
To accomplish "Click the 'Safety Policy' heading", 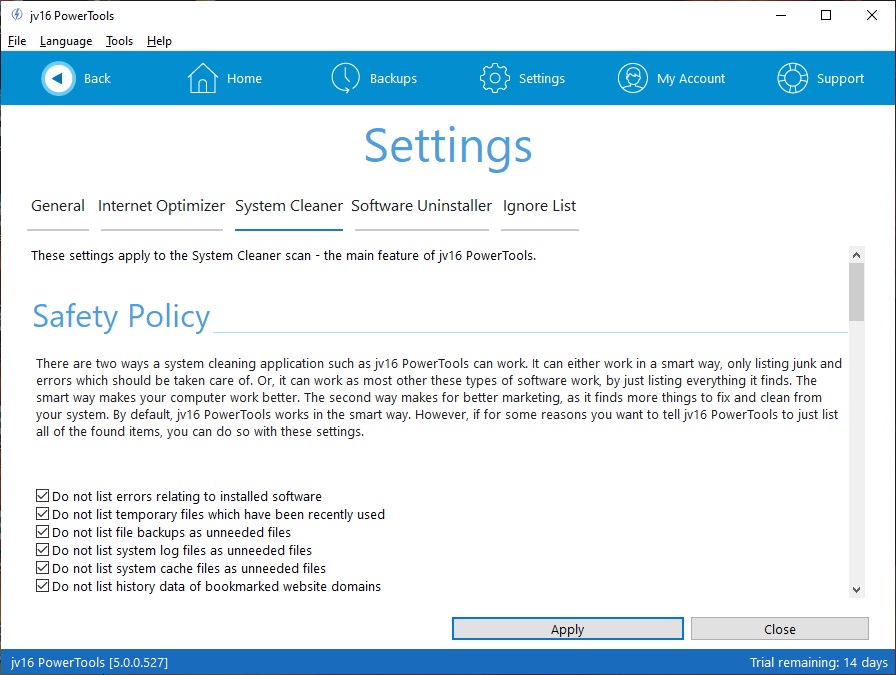I will (121, 316).
